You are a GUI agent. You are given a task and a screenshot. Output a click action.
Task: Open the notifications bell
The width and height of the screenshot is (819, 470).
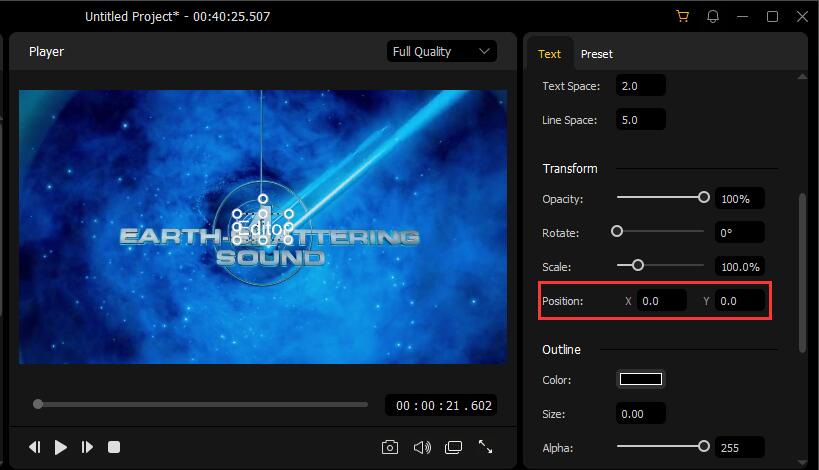click(x=713, y=17)
